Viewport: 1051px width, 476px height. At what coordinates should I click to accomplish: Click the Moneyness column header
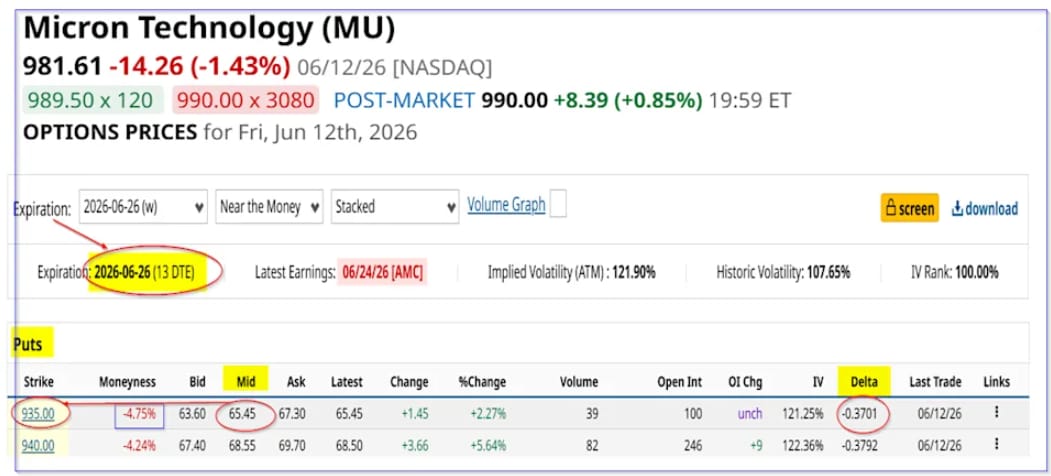(127, 382)
